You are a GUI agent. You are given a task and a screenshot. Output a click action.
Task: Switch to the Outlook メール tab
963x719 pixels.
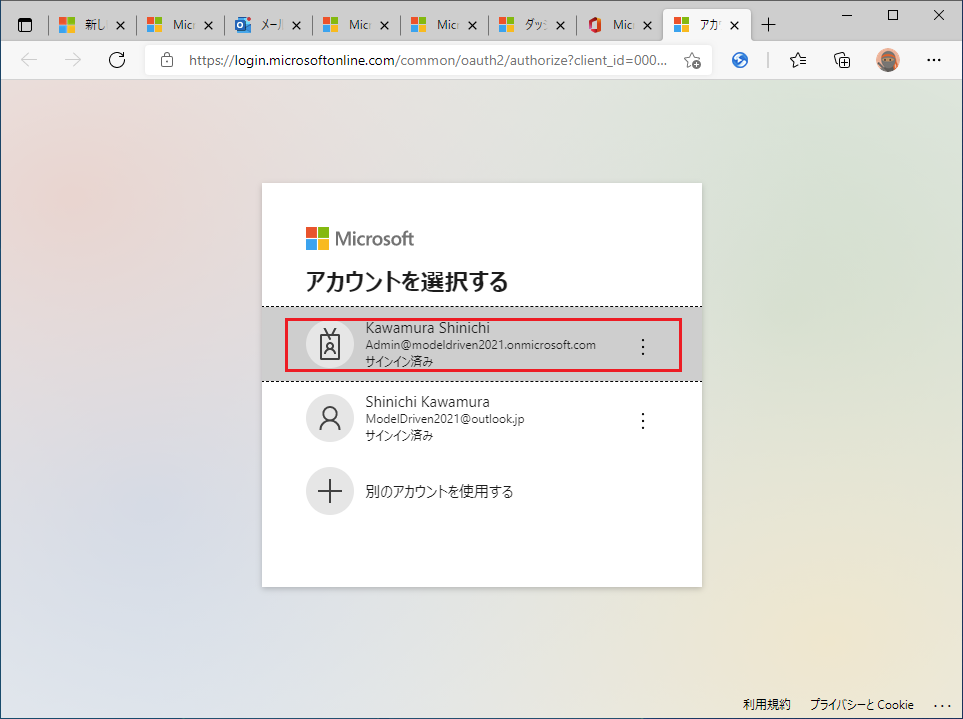(x=266, y=25)
